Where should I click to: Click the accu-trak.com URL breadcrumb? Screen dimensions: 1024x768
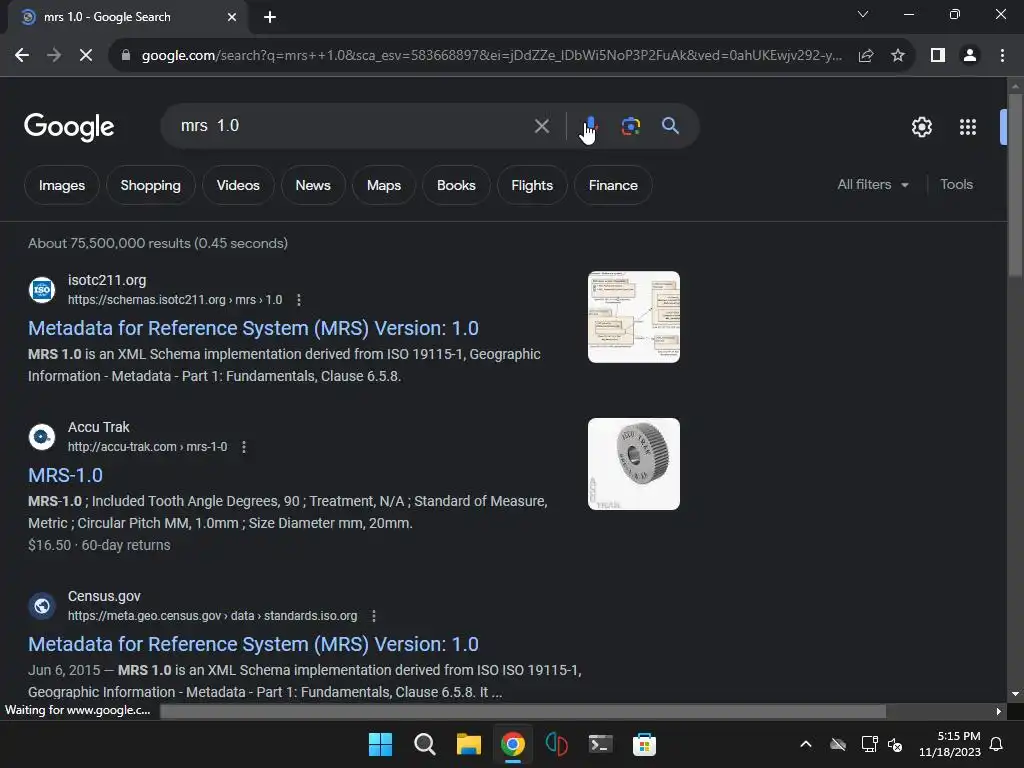148,447
